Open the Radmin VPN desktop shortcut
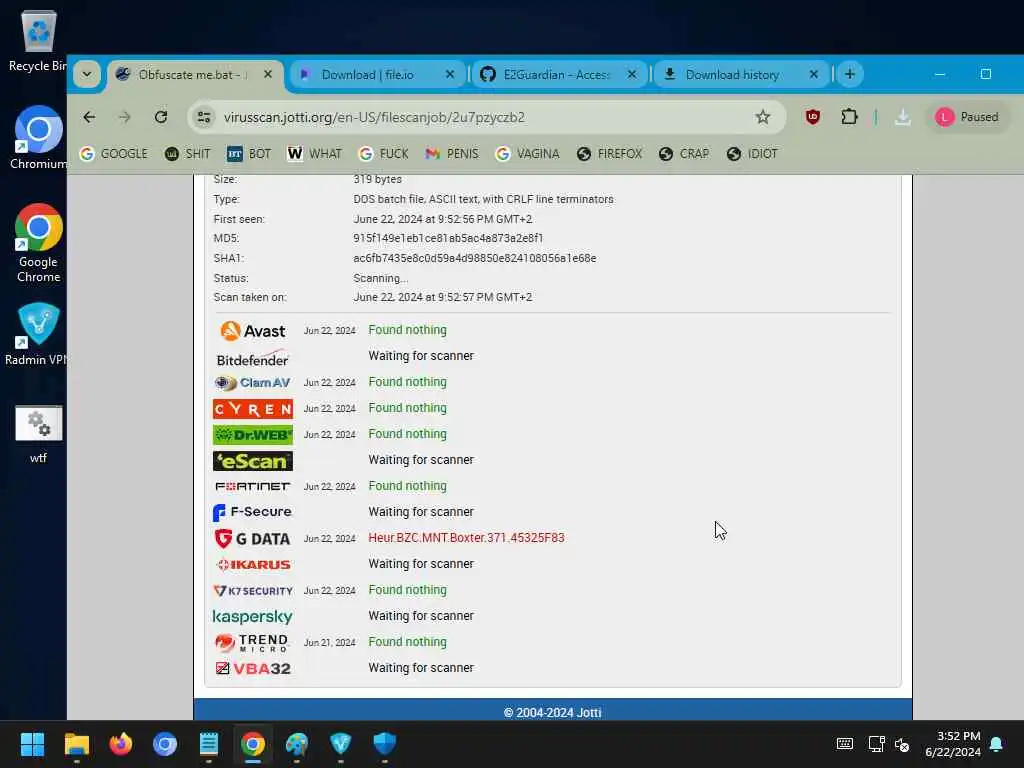1024x768 pixels. (x=39, y=334)
